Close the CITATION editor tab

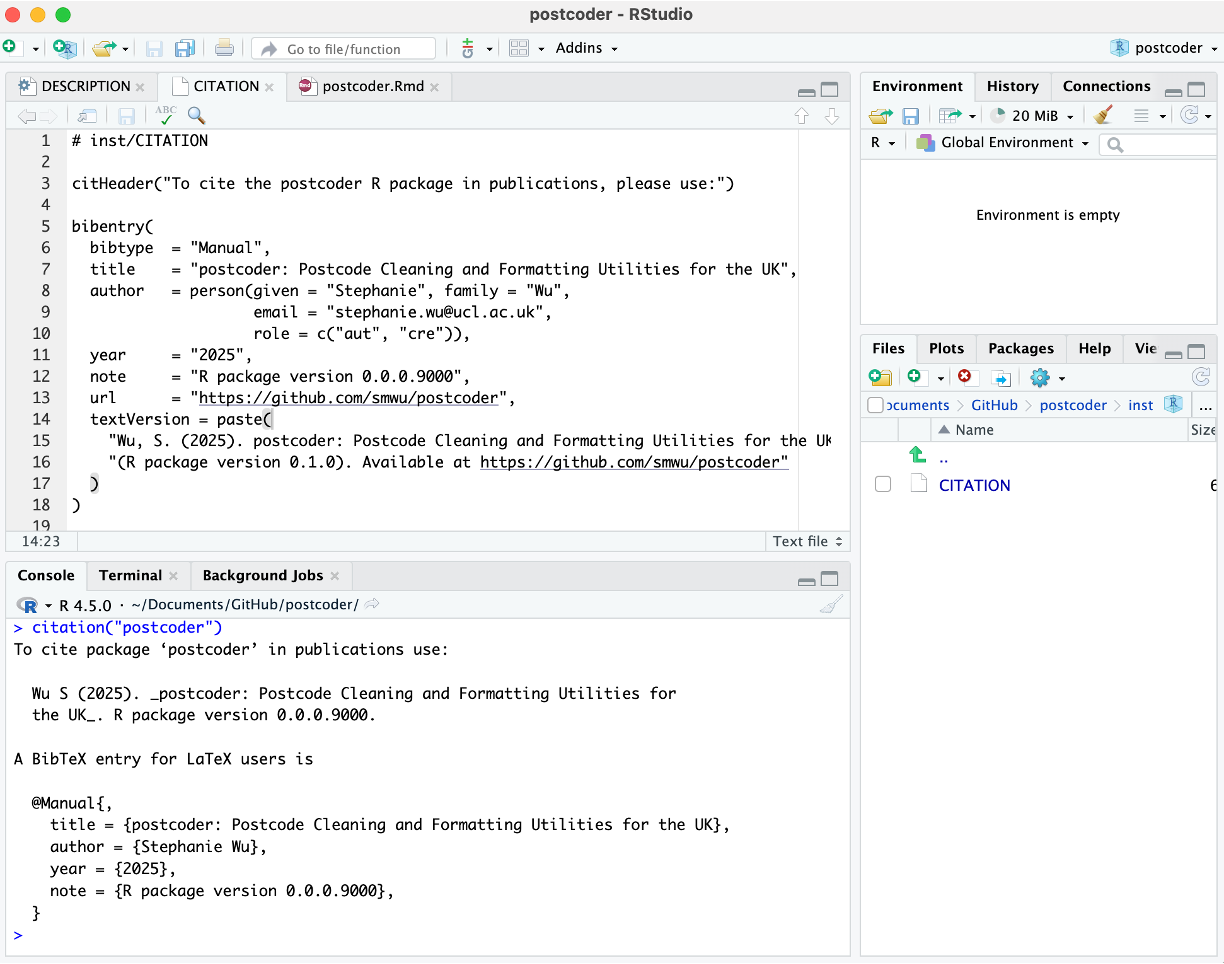269,87
